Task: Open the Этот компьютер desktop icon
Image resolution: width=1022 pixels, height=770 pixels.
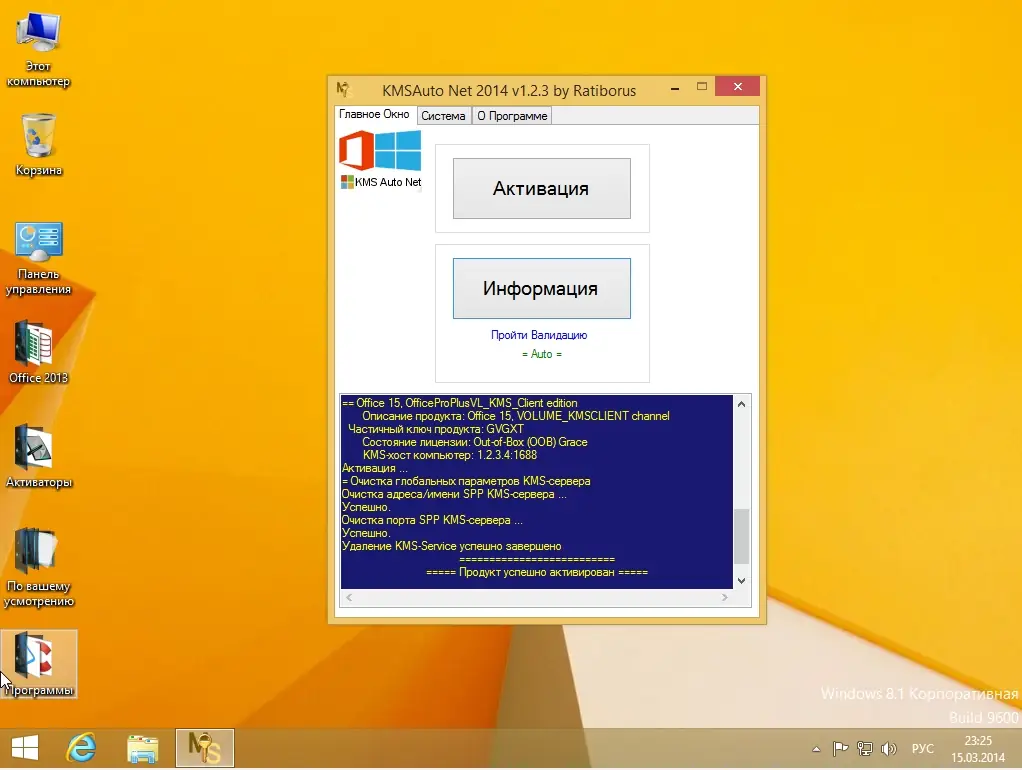Action: coord(38,50)
